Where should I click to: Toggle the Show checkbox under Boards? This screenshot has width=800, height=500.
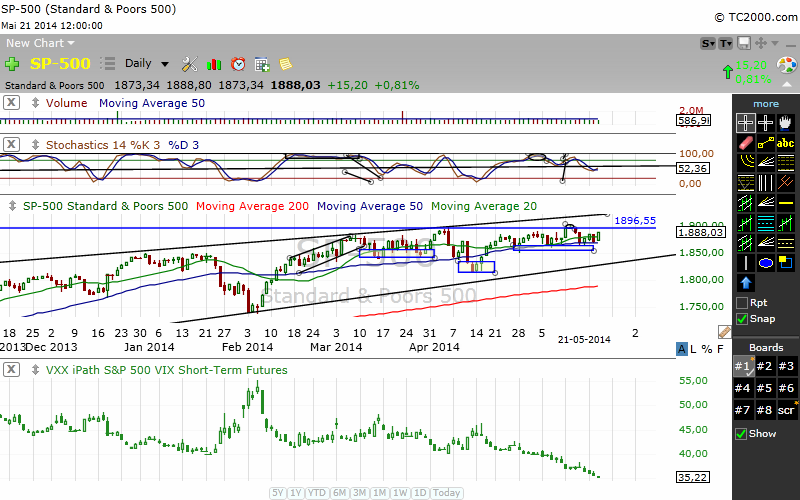[741, 434]
